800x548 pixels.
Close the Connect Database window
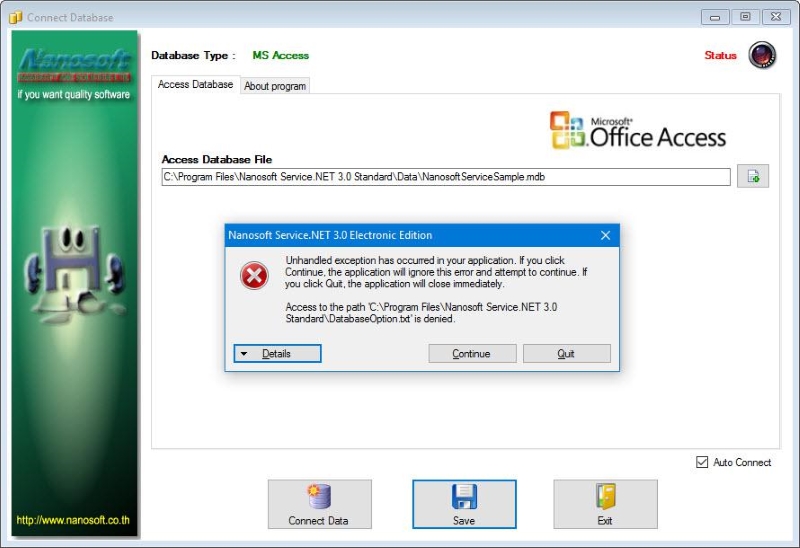[776, 17]
